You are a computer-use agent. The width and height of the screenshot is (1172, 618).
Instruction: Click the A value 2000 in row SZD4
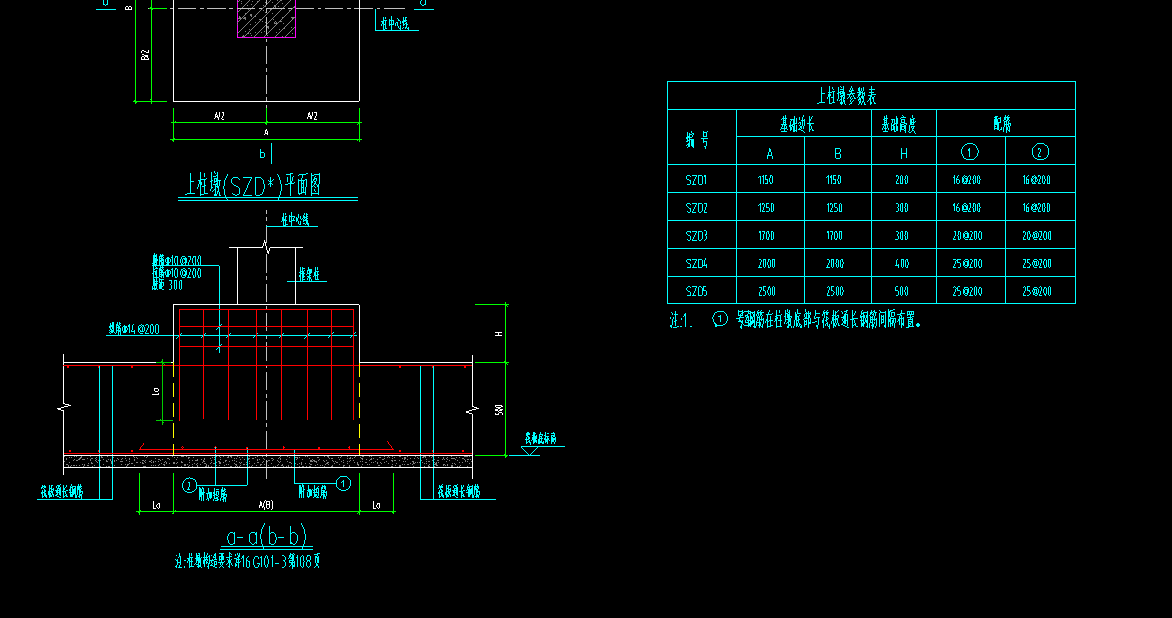766,264
